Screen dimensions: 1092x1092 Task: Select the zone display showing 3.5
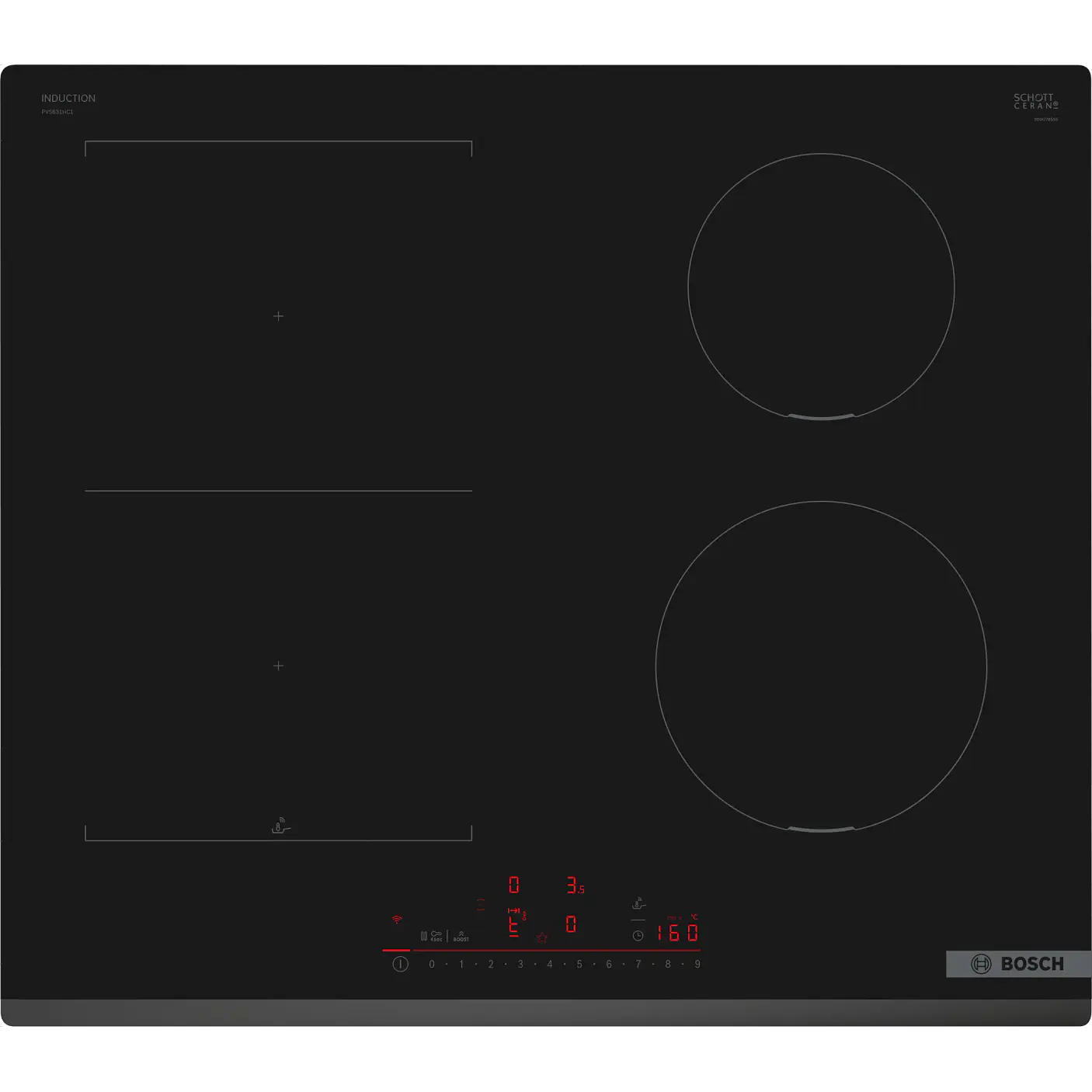pos(576,885)
